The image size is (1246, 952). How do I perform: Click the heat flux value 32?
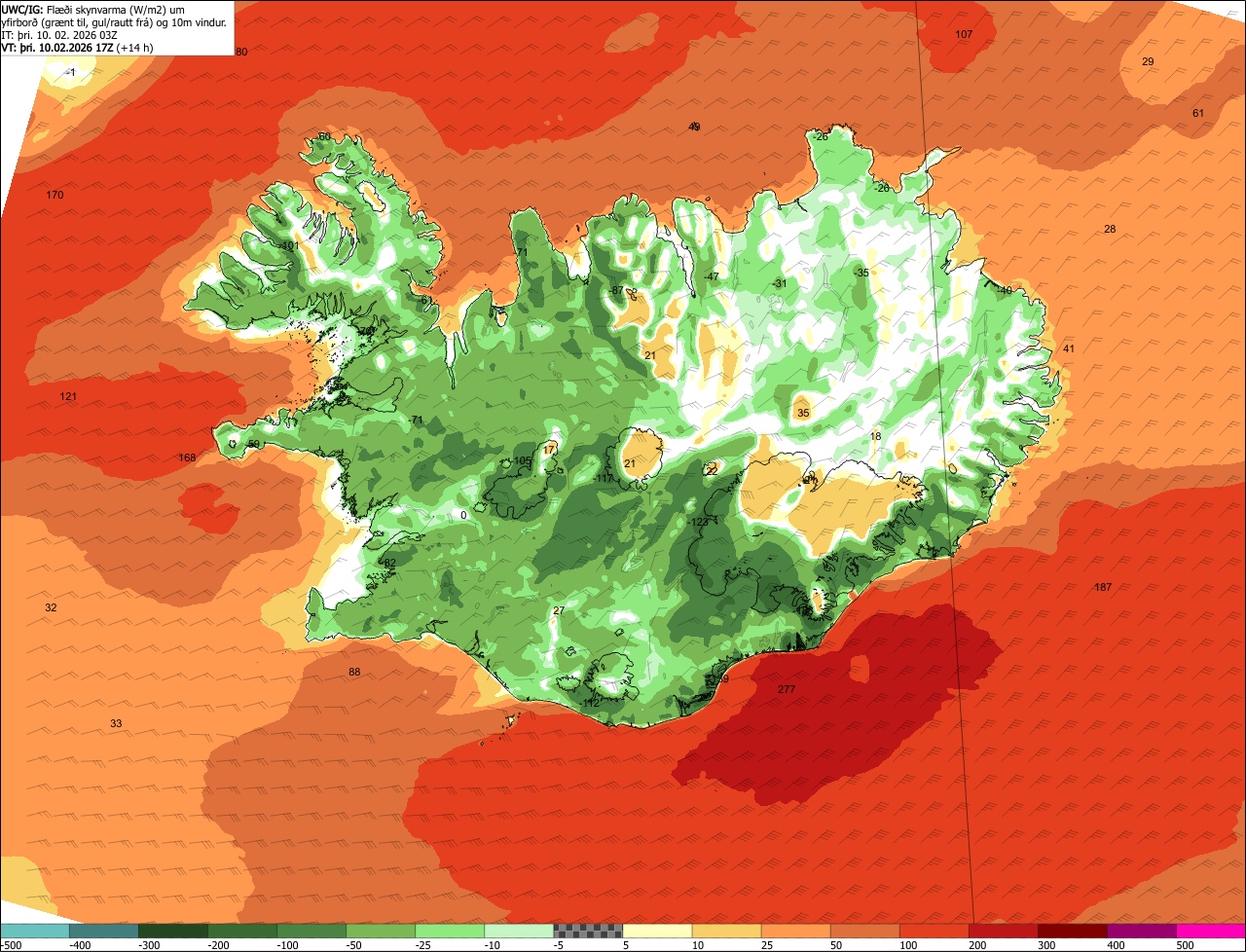coord(51,607)
